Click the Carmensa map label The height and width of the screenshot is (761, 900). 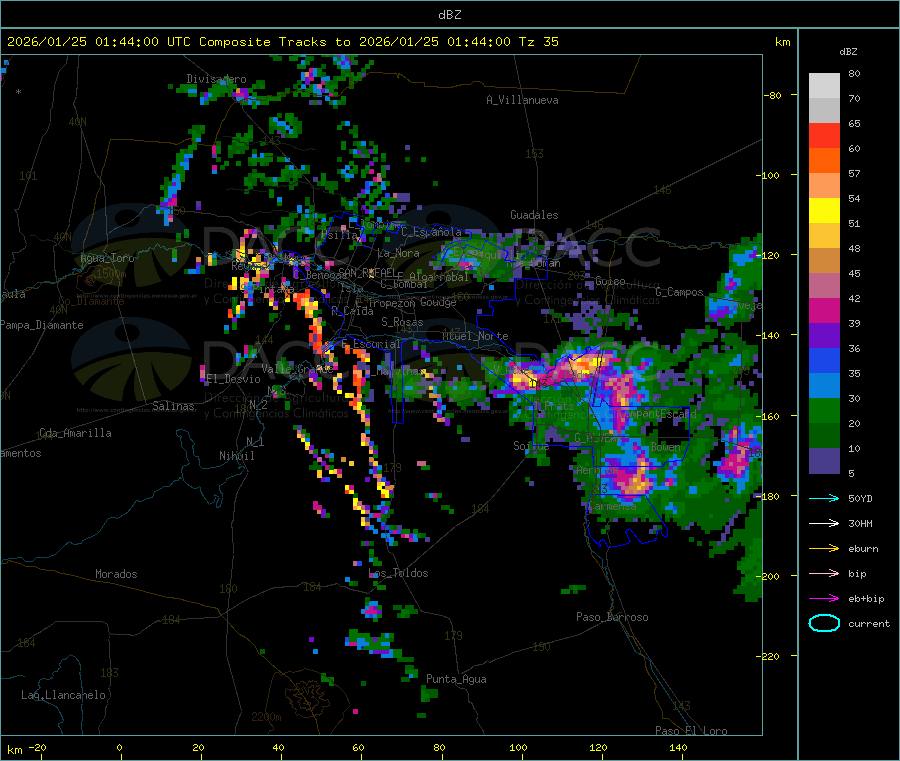612,506
